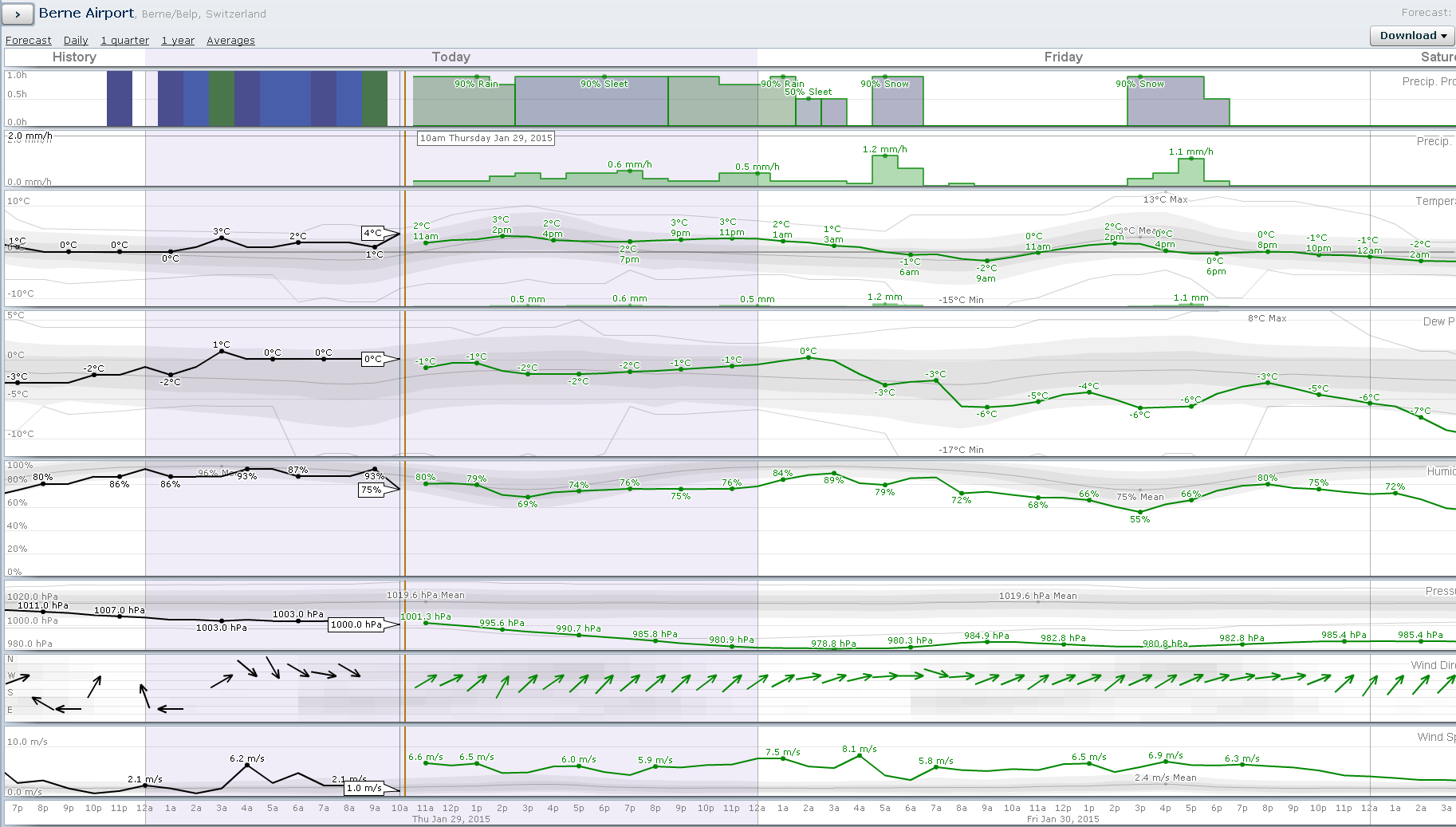Click the 1000.0 hPa pressure callout
The image size is (1456, 827).
click(x=356, y=625)
